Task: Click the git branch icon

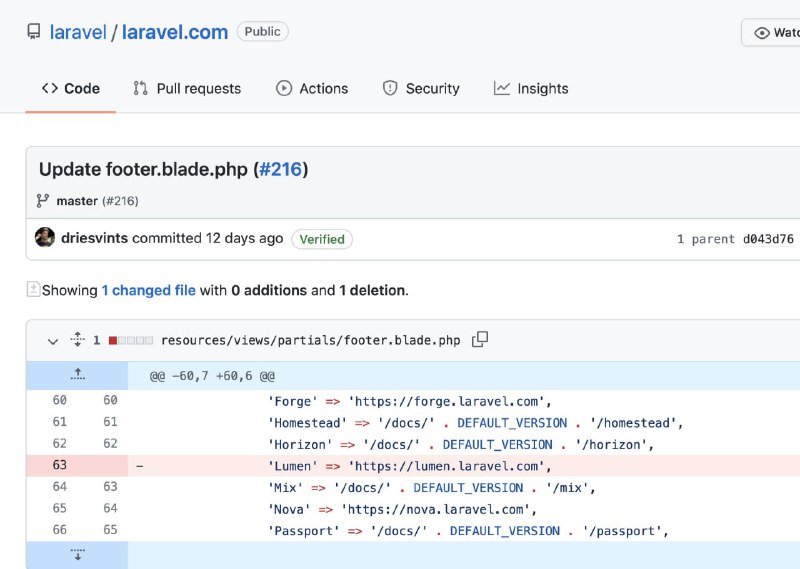Action: tap(43, 201)
